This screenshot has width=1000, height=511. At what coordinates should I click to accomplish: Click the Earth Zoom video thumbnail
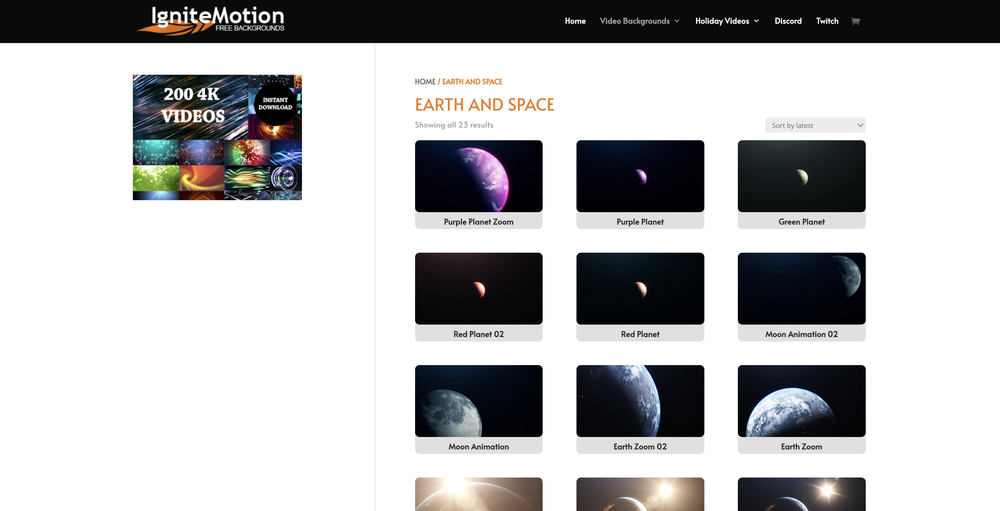pyautogui.click(x=801, y=400)
